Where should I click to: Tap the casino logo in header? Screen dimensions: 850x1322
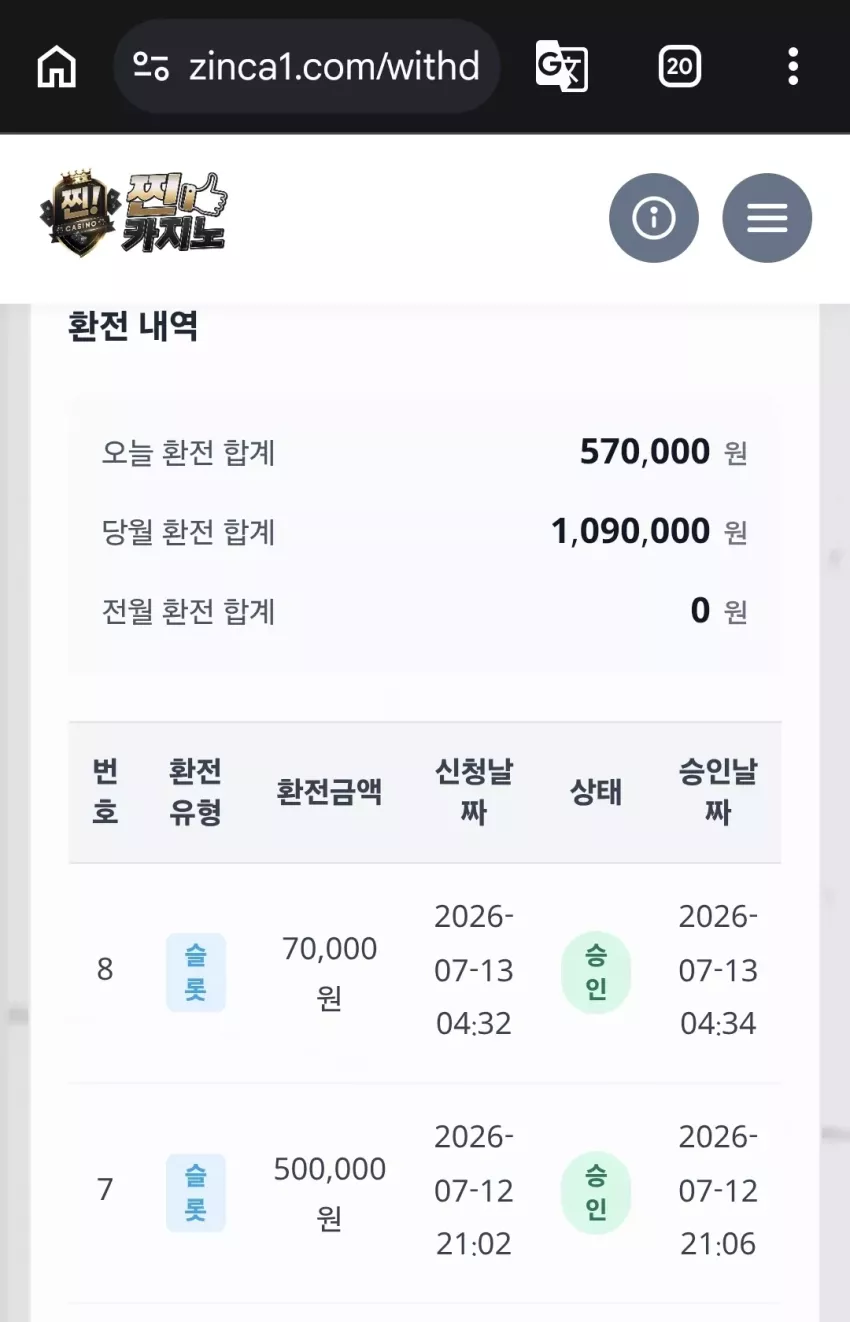134,214
